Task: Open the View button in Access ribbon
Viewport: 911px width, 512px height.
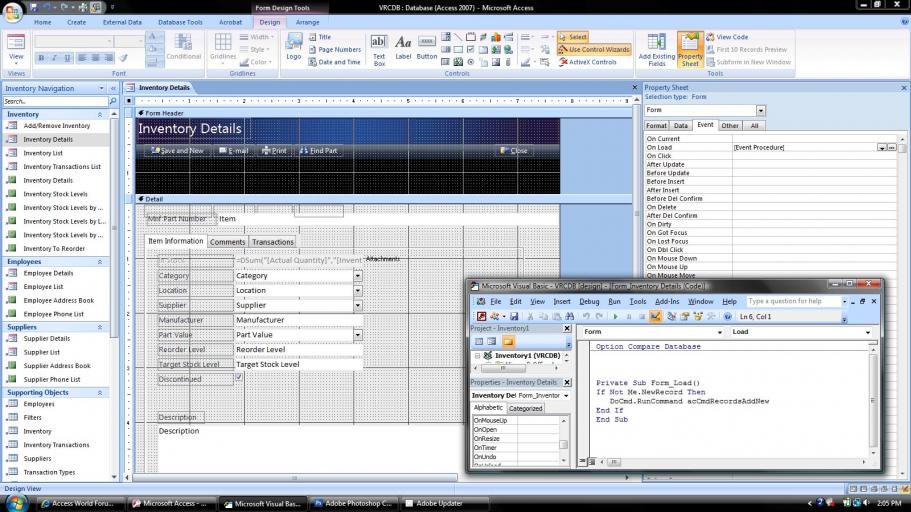Action: 16,49
